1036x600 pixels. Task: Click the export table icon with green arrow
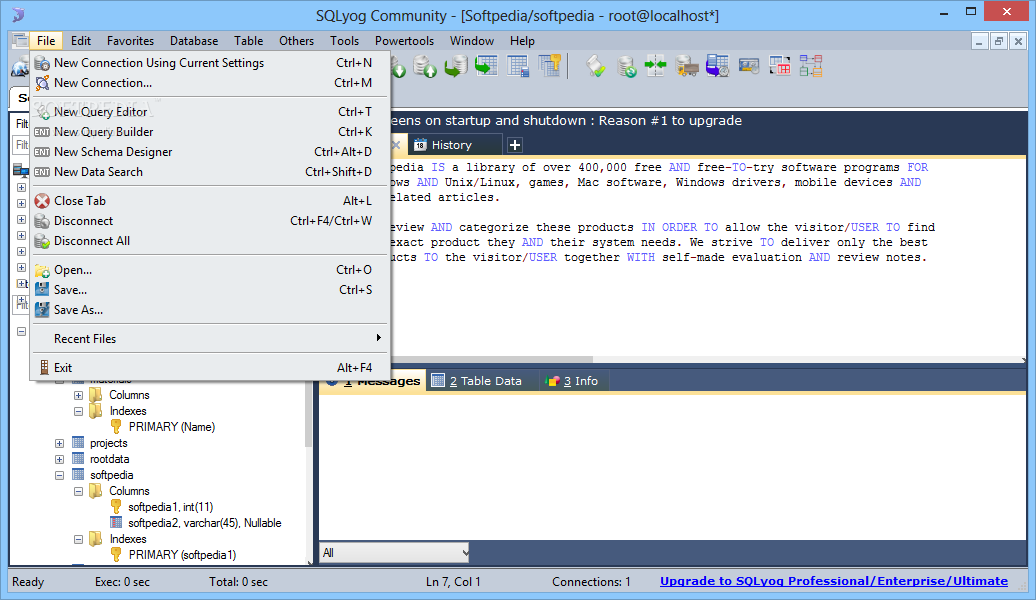pyautogui.click(x=487, y=66)
